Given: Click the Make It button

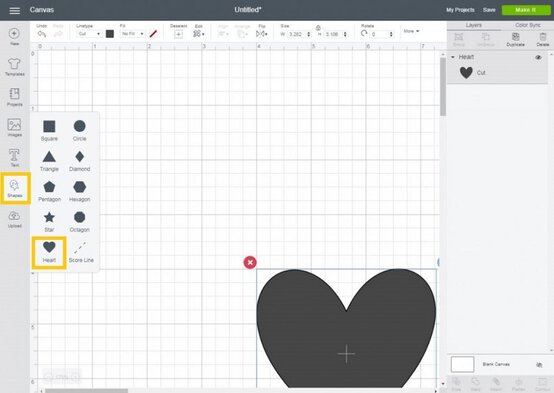Looking at the screenshot, I should 526,10.
